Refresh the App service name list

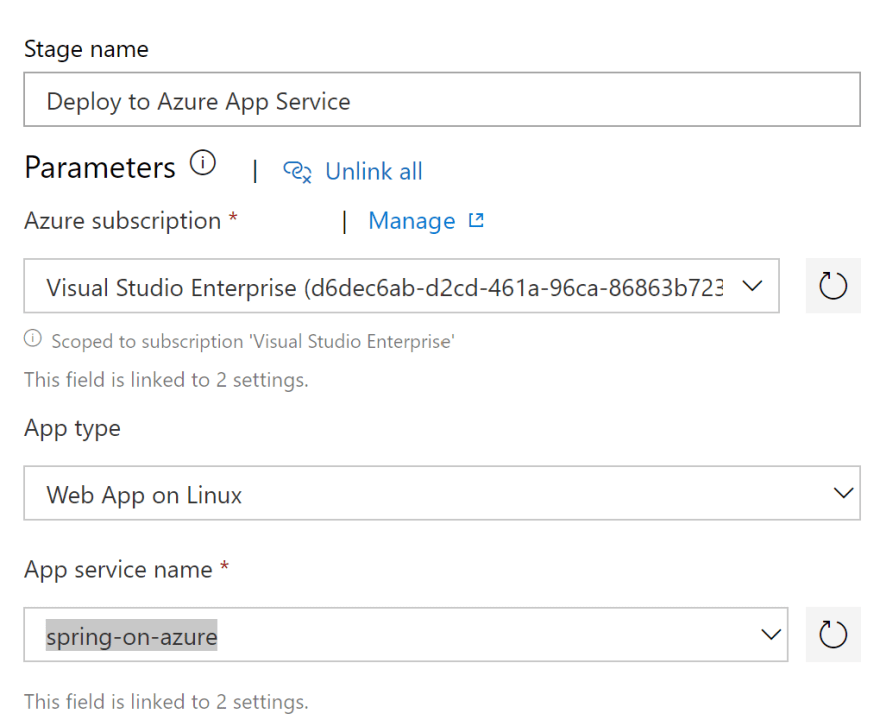click(x=833, y=634)
